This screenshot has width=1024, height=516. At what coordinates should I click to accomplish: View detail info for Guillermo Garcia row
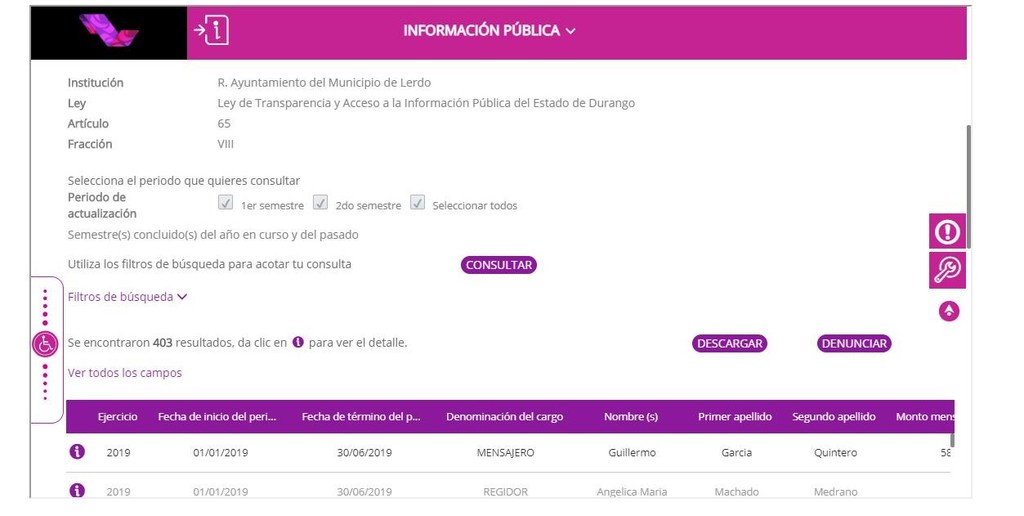coord(77,452)
